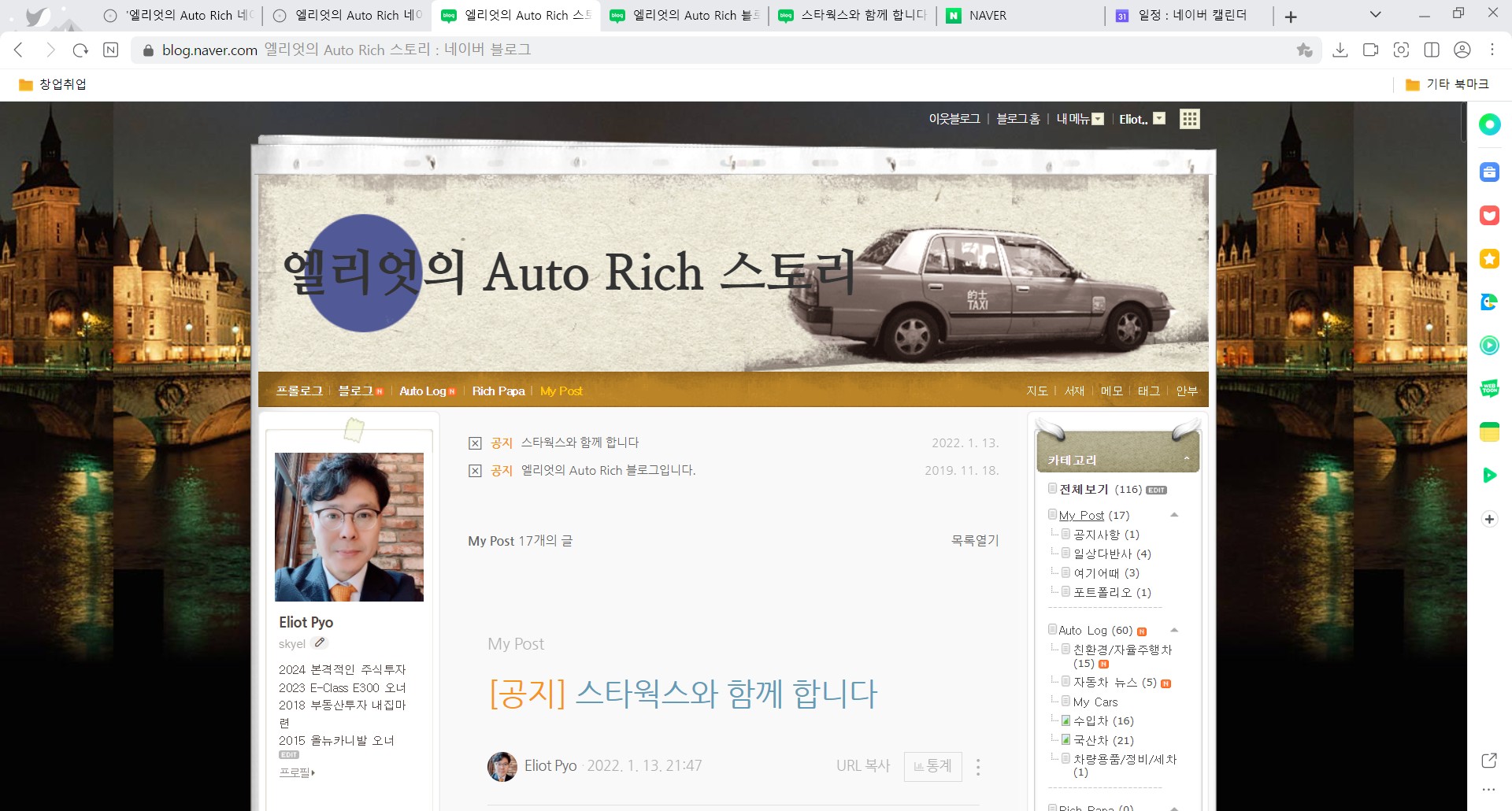Click the sidebar open-external icon
The image size is (1512, 811).
pos(1488,760)
